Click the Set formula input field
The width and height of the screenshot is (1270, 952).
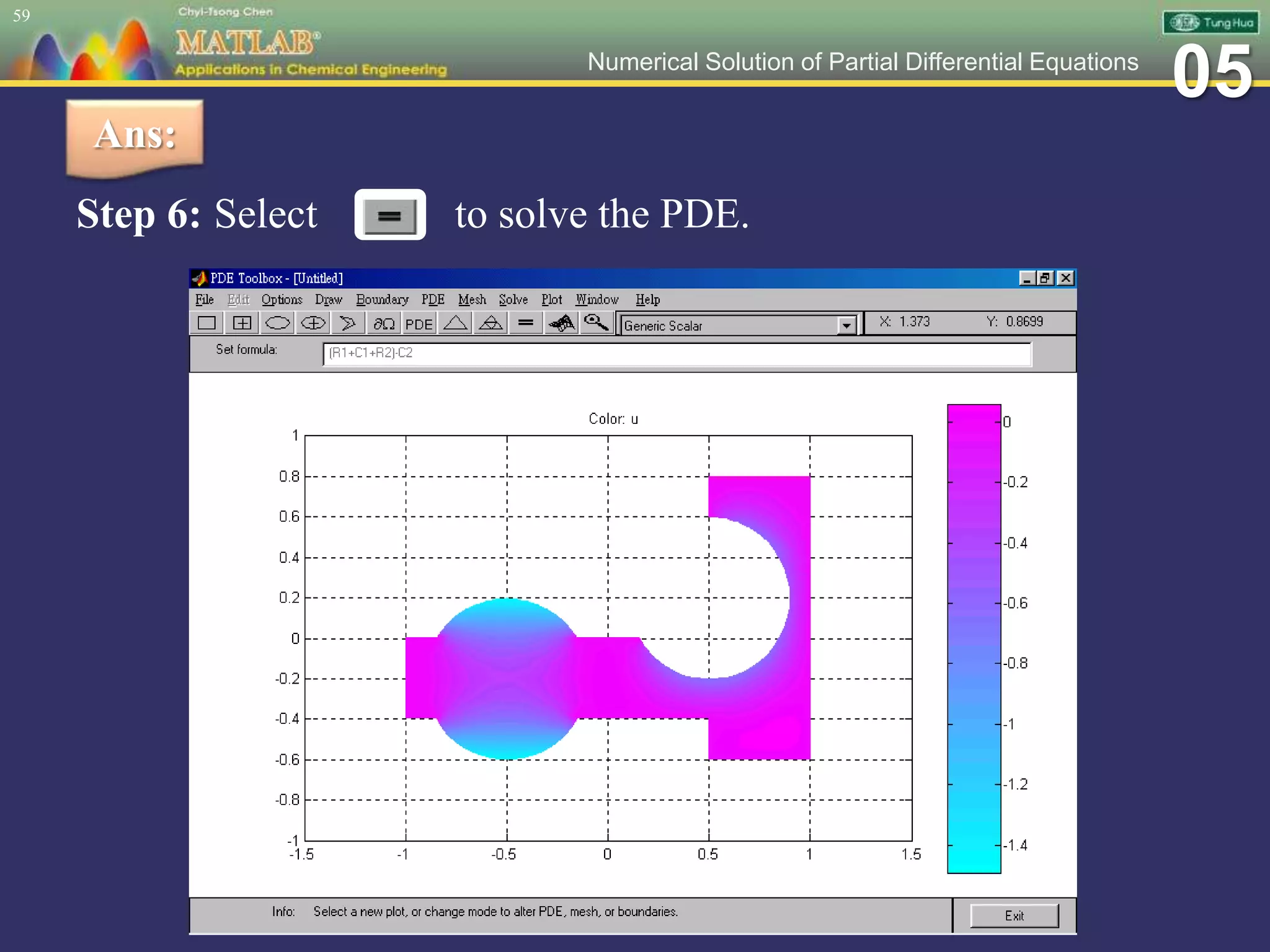[x=677, y=354]
